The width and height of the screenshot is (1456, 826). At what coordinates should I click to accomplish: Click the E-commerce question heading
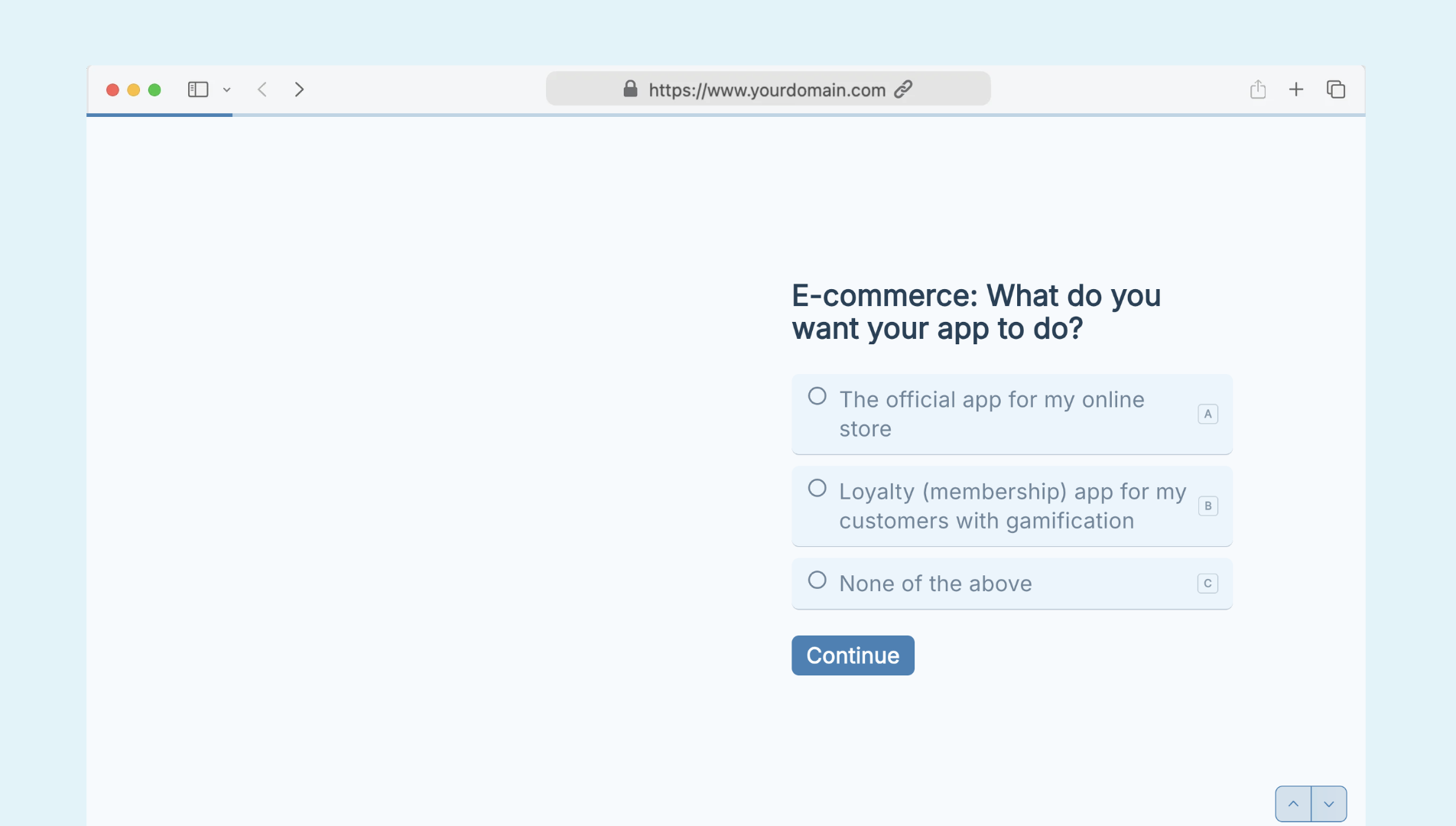[976, 312]
